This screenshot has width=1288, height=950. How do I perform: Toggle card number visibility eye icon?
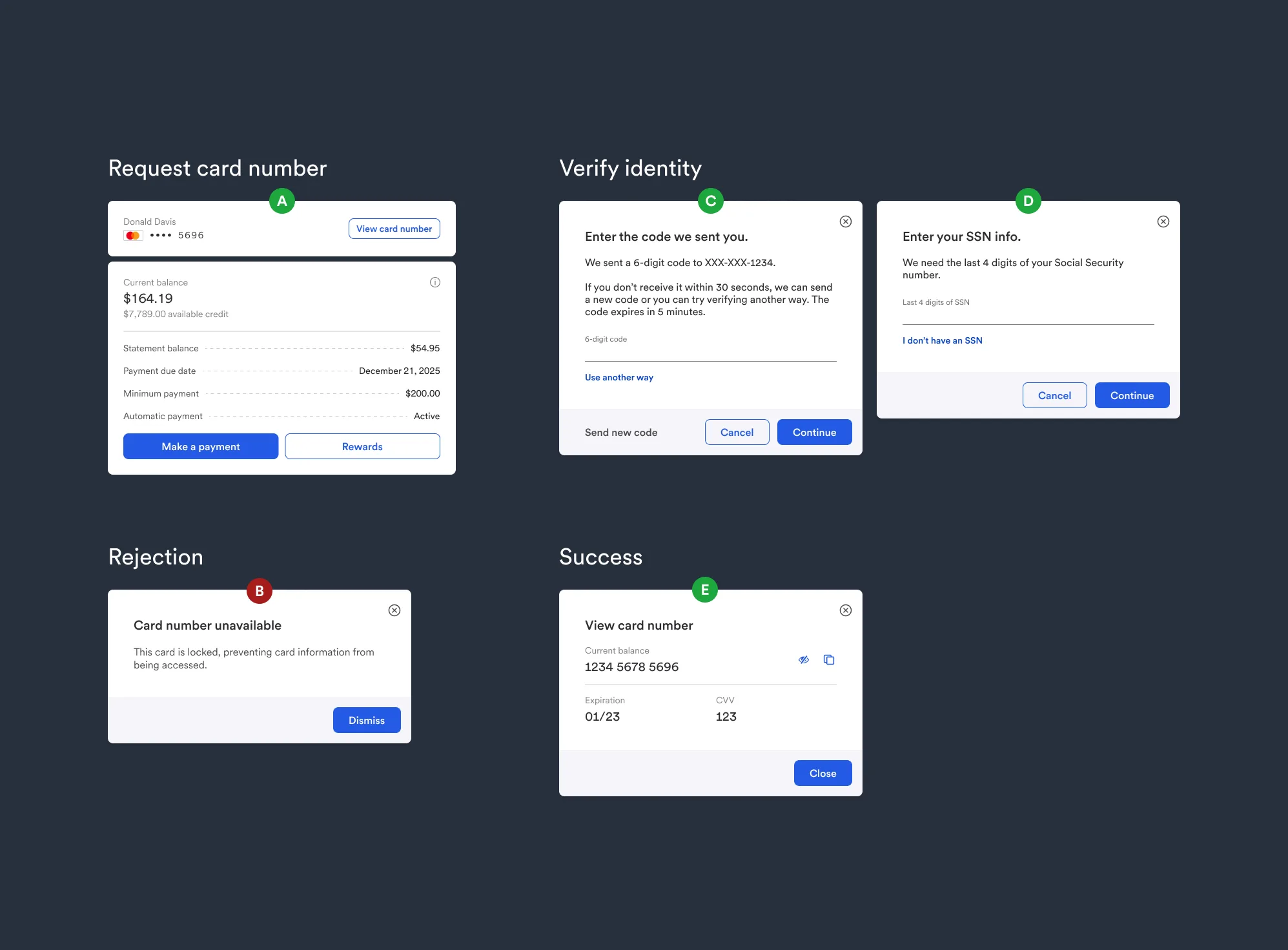pos(803,659)
